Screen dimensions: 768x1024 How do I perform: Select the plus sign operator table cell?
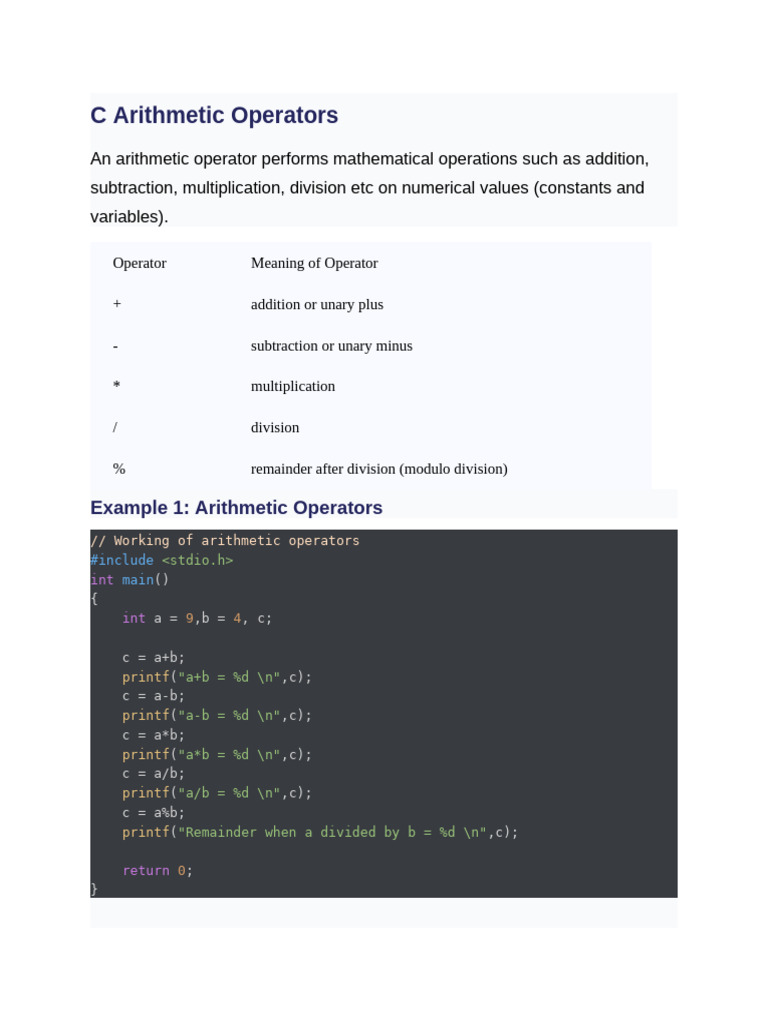point(117,304)
